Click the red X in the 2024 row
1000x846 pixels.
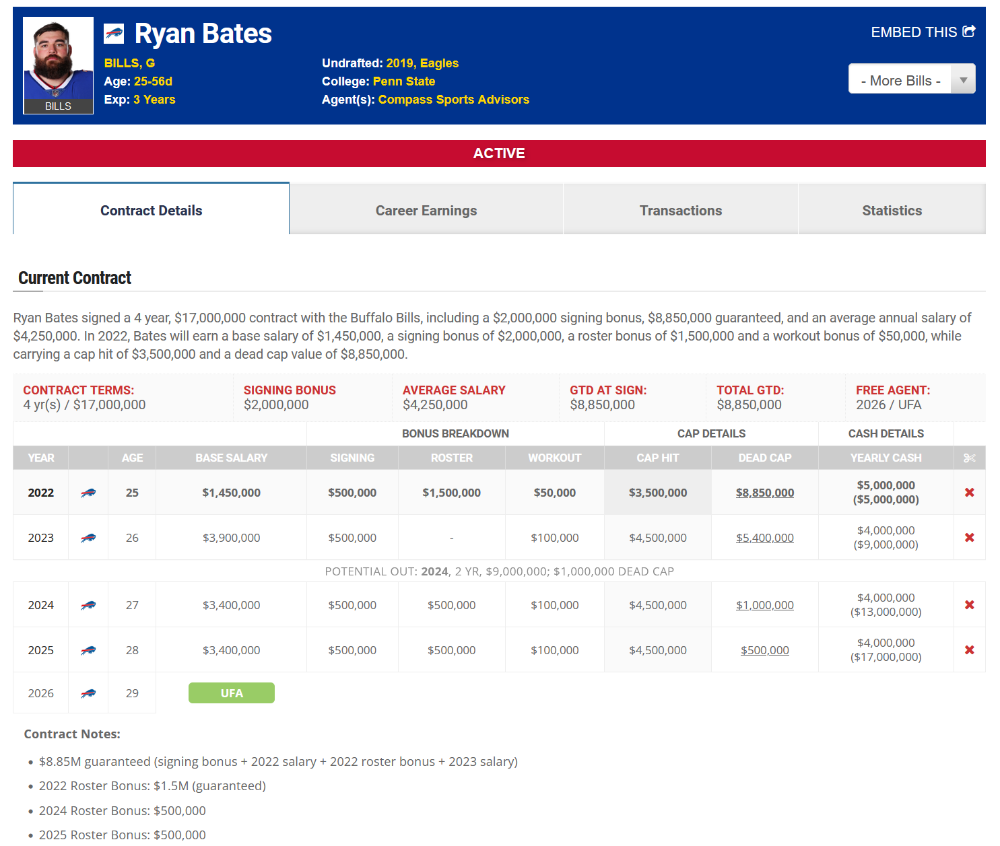969,604
